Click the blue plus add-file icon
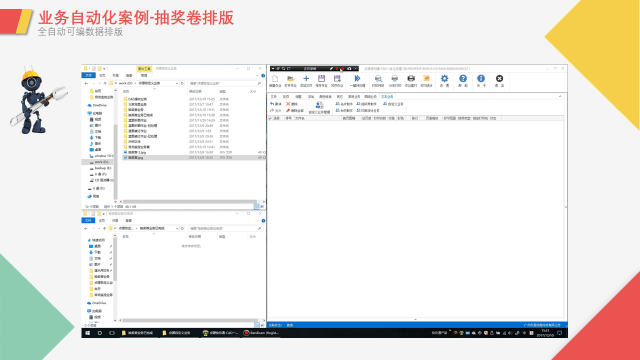640x360 pixels. pos(306,79)
